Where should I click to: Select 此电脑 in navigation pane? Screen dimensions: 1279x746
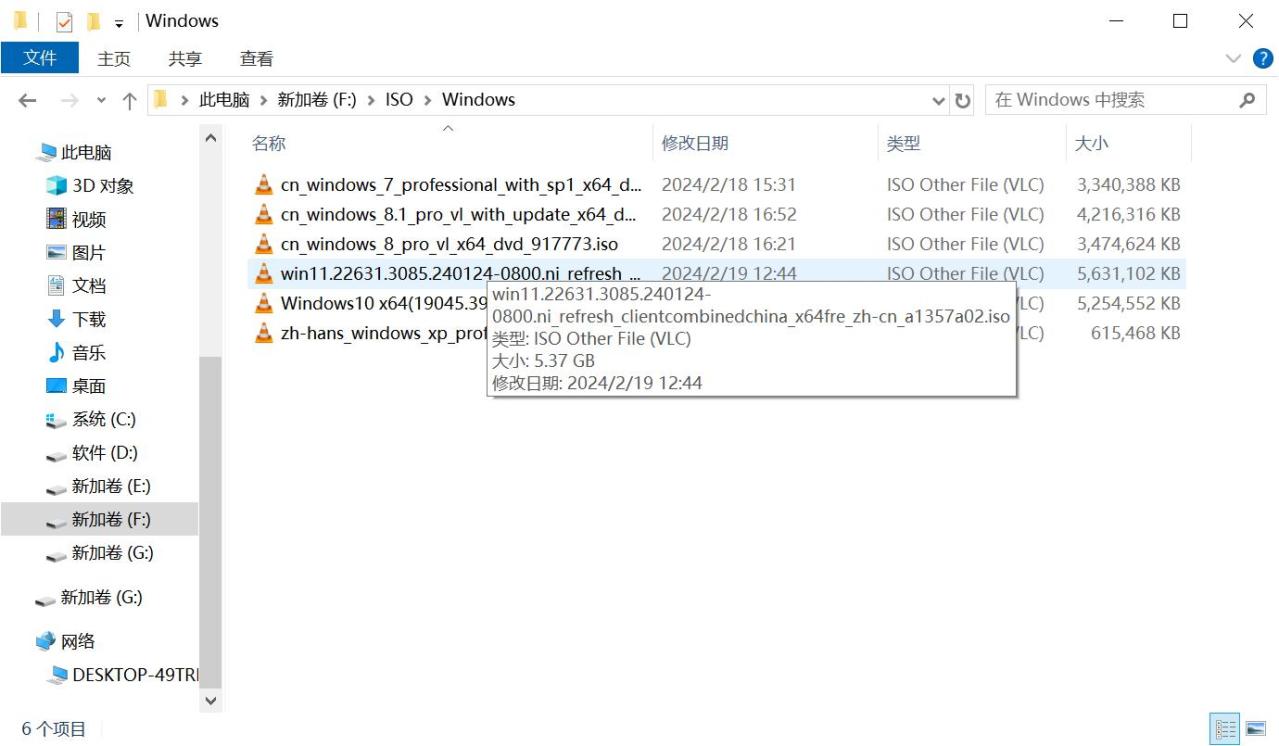(86, 153)
